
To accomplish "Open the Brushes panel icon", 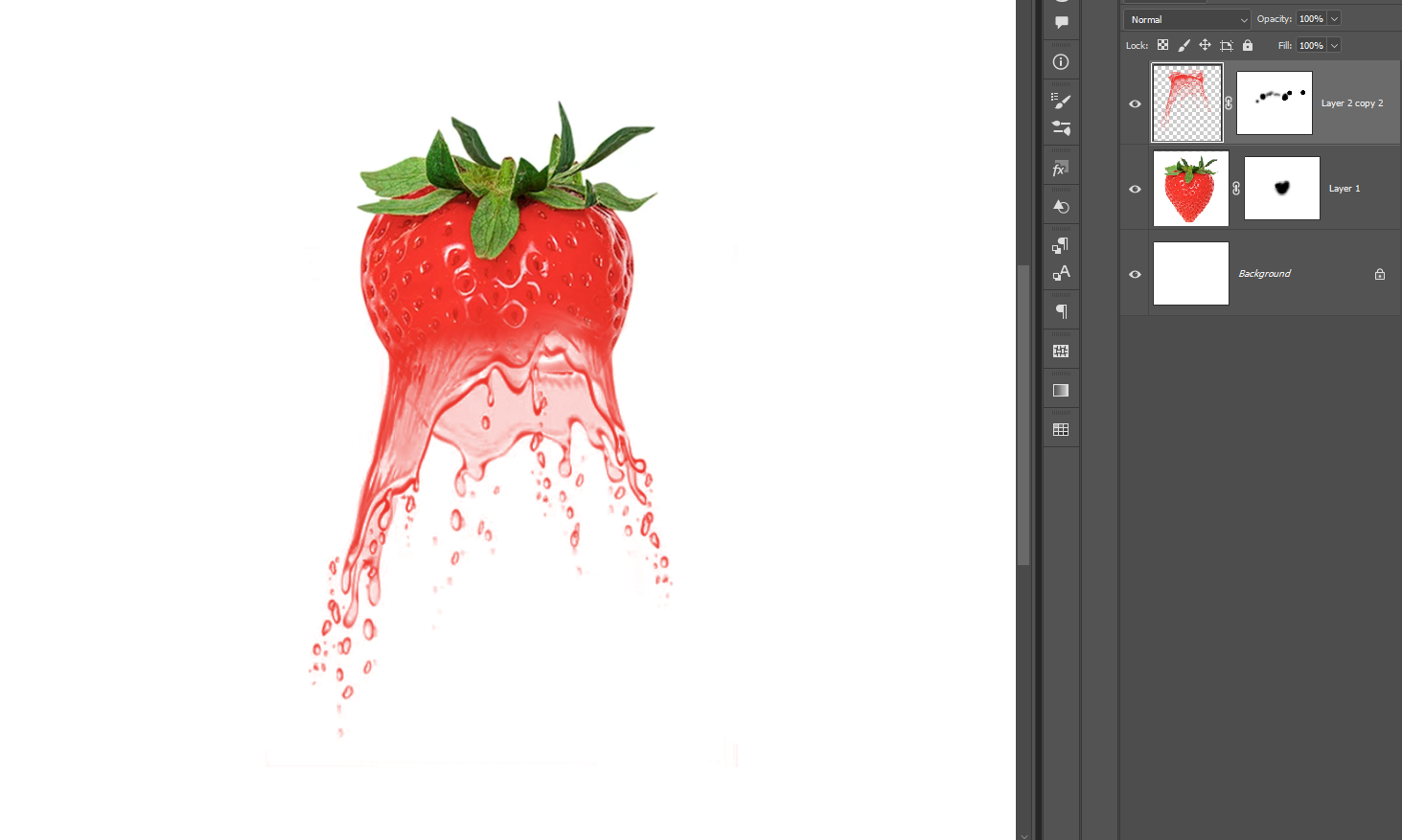I will coord(1061,101).
